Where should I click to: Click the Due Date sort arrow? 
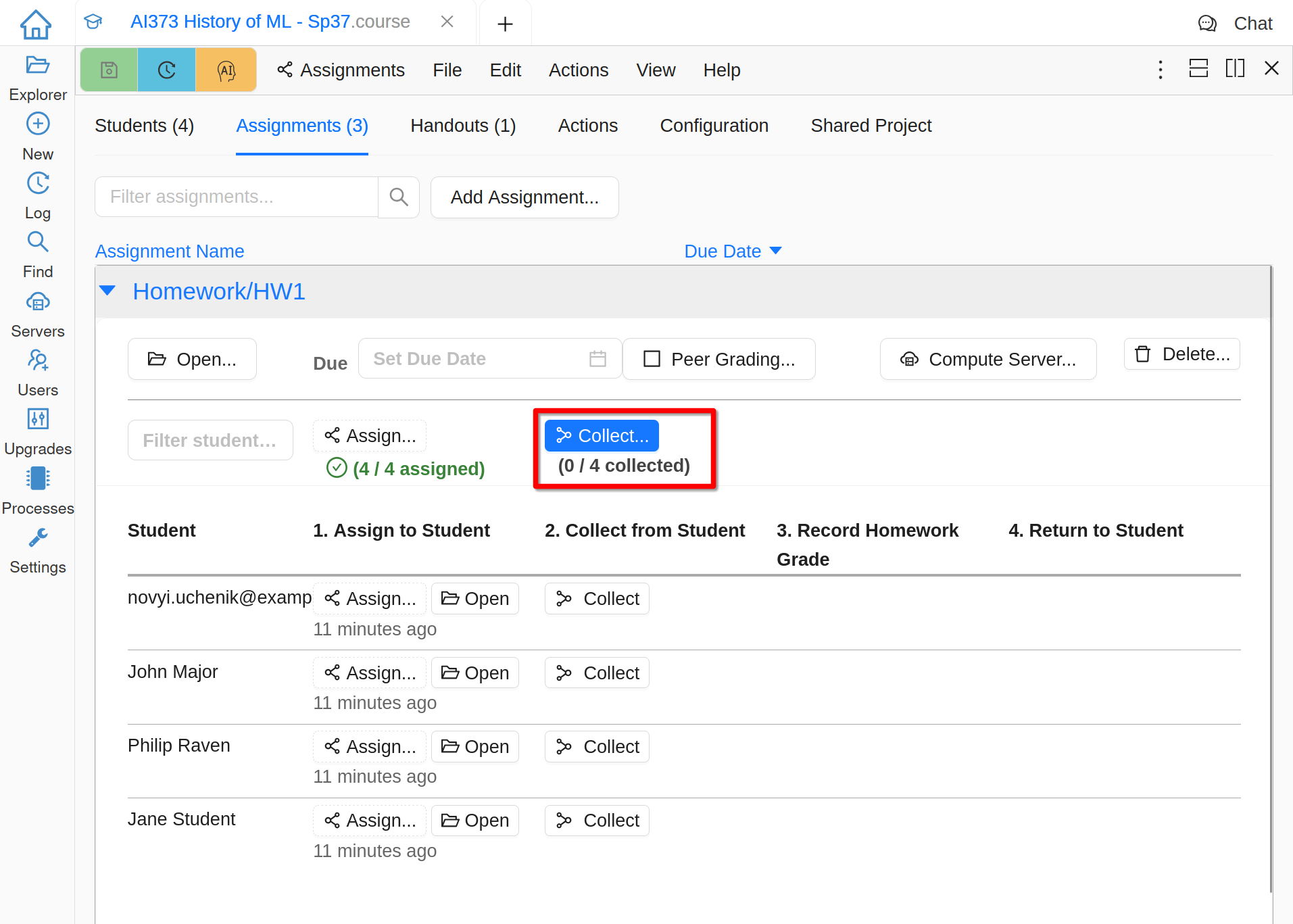(x=776, y=251)
